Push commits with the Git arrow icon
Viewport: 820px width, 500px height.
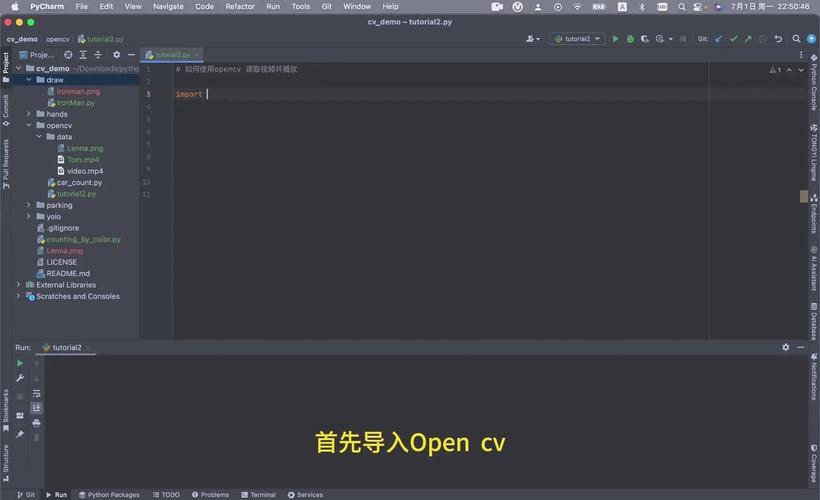[748, 39]
